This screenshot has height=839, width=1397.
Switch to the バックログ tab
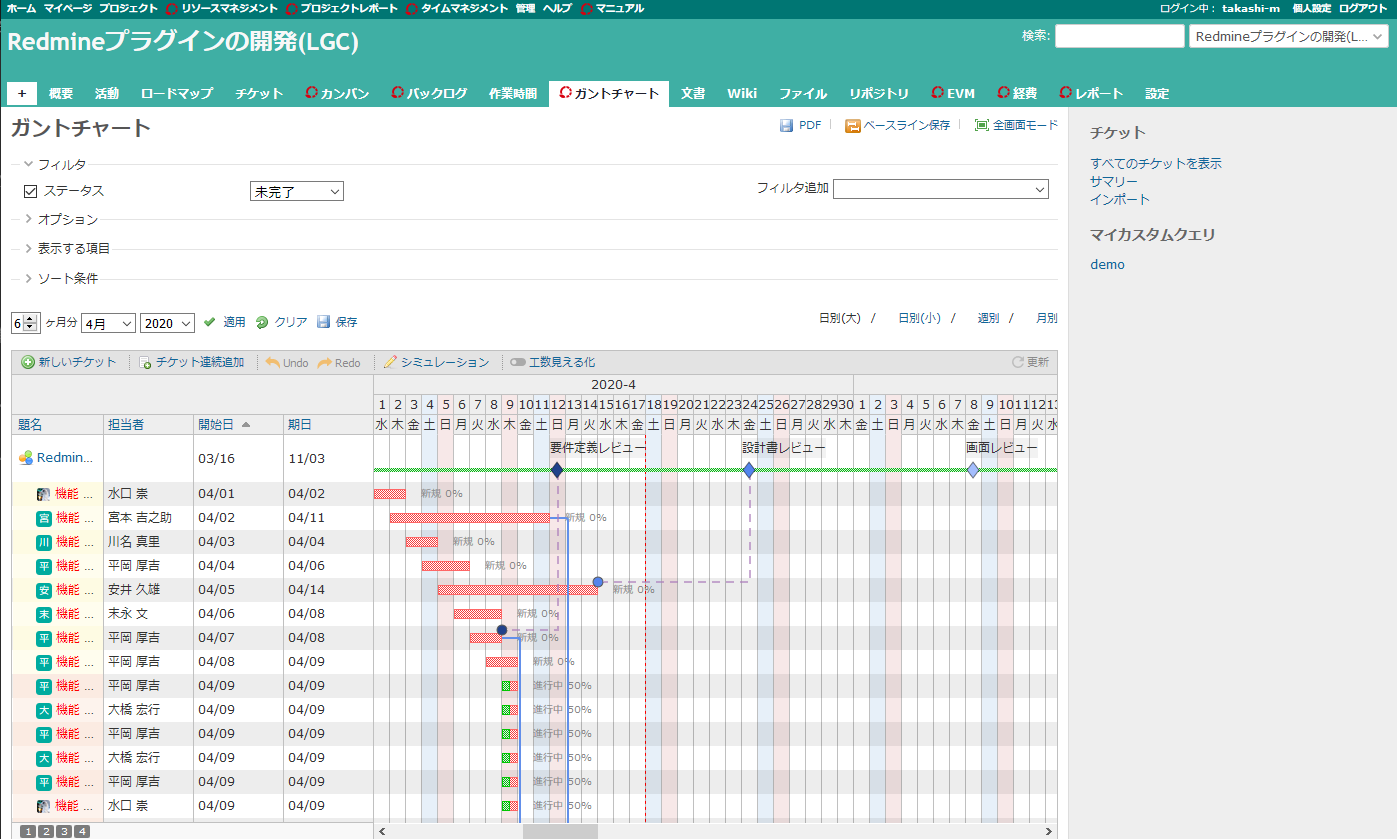point(429,93)
